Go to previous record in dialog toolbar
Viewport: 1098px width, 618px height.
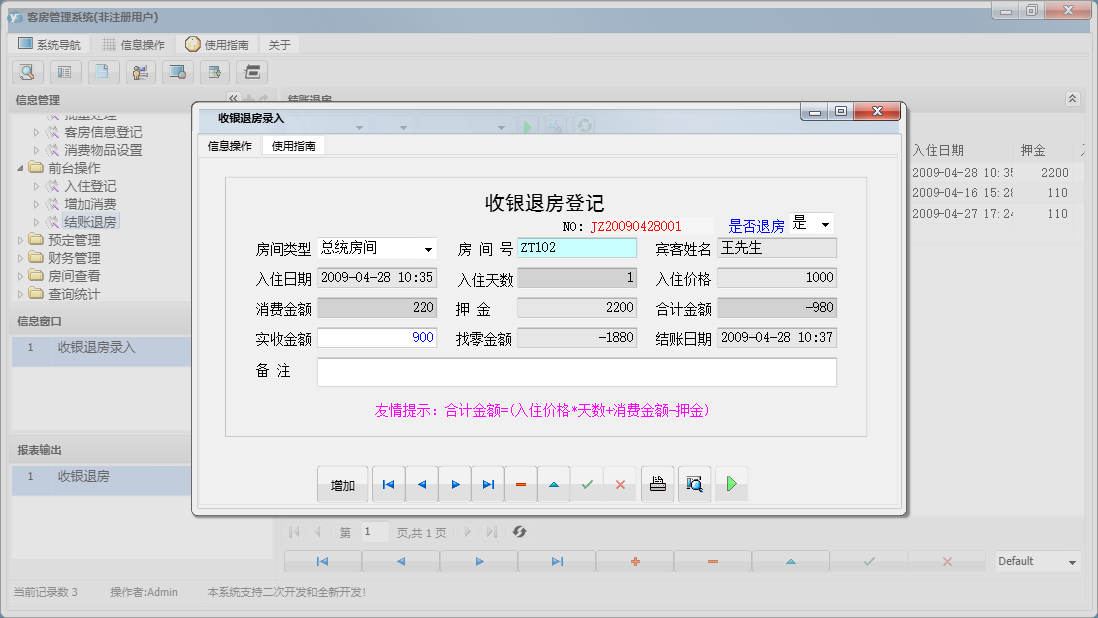click(421, 485)
